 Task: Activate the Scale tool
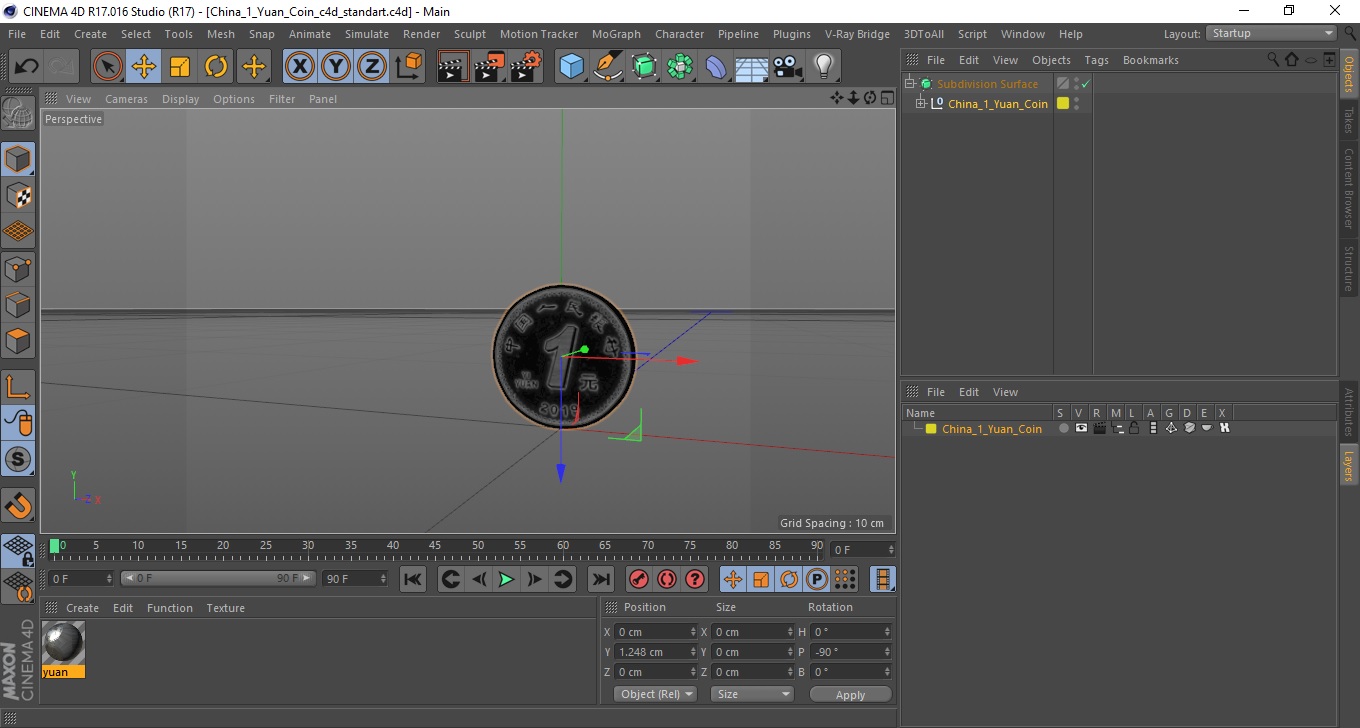coord(180,67)
